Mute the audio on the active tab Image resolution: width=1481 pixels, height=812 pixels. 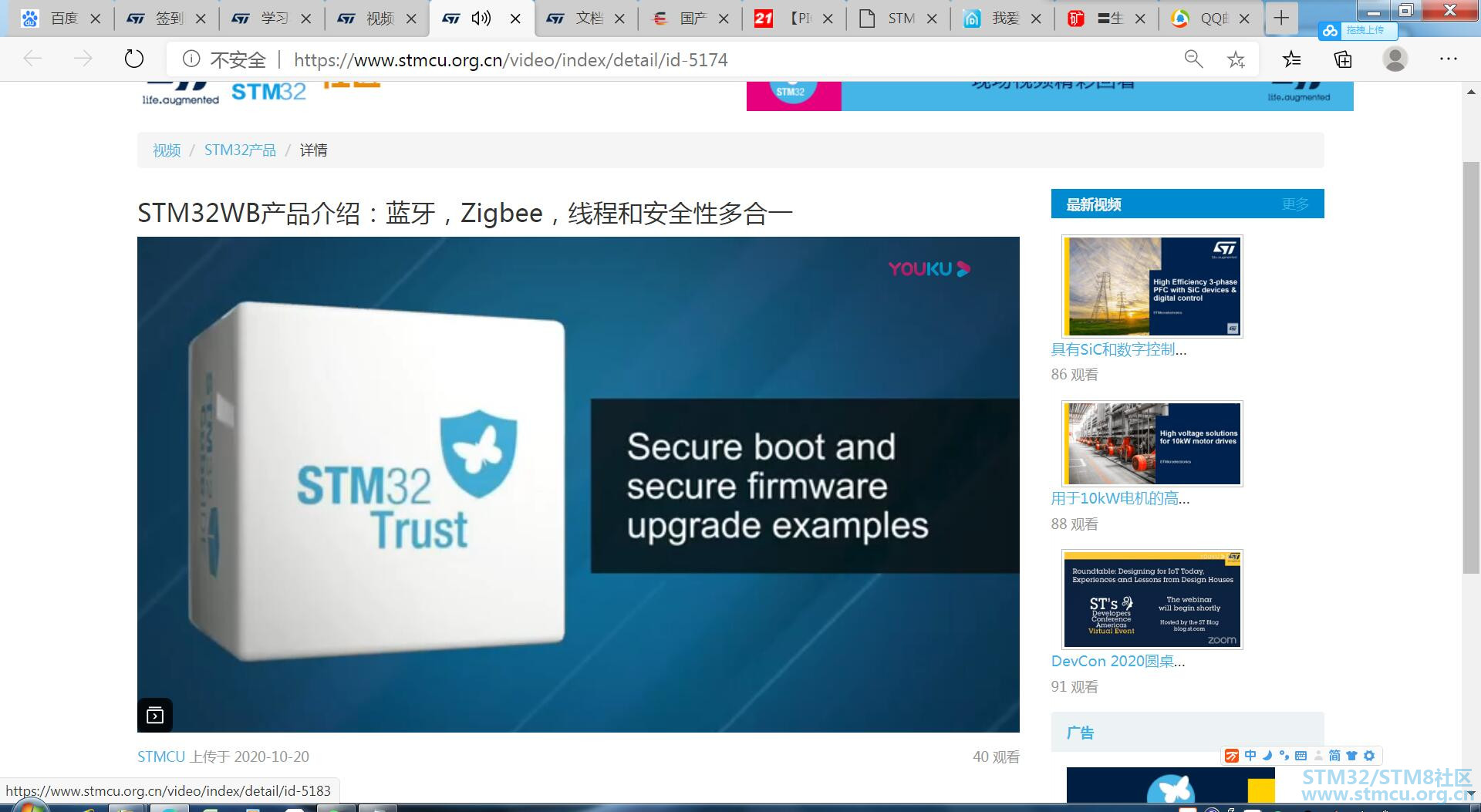(x=481, y=18)
